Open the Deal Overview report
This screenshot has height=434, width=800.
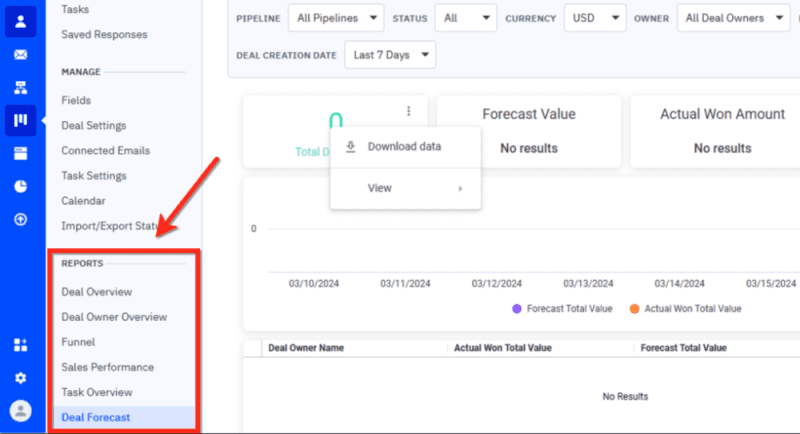point(96,292)
